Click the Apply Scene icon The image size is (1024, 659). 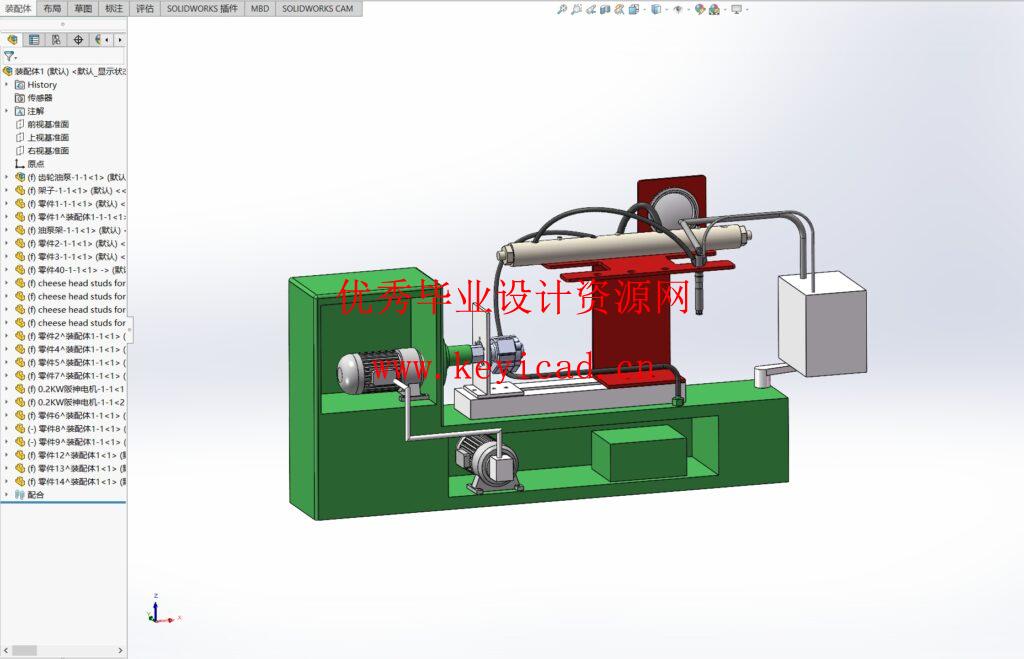pos(716,9)
